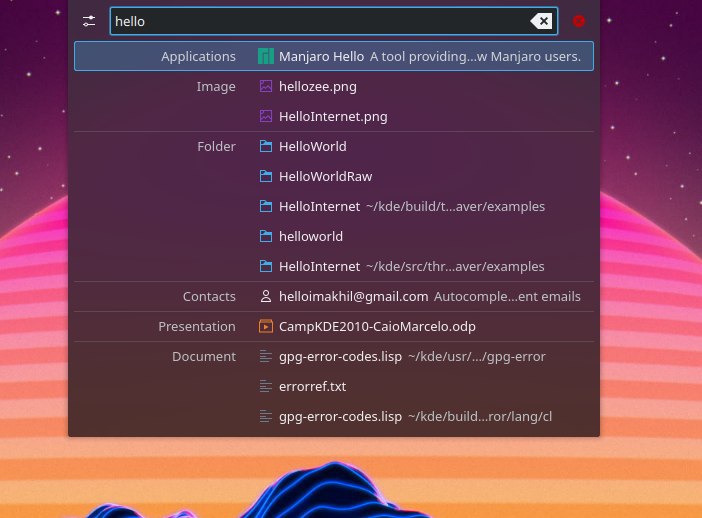Viewport: 702px width, 518px height.
Task: Open the lowercase helloworld folder result
Action: 334,236
